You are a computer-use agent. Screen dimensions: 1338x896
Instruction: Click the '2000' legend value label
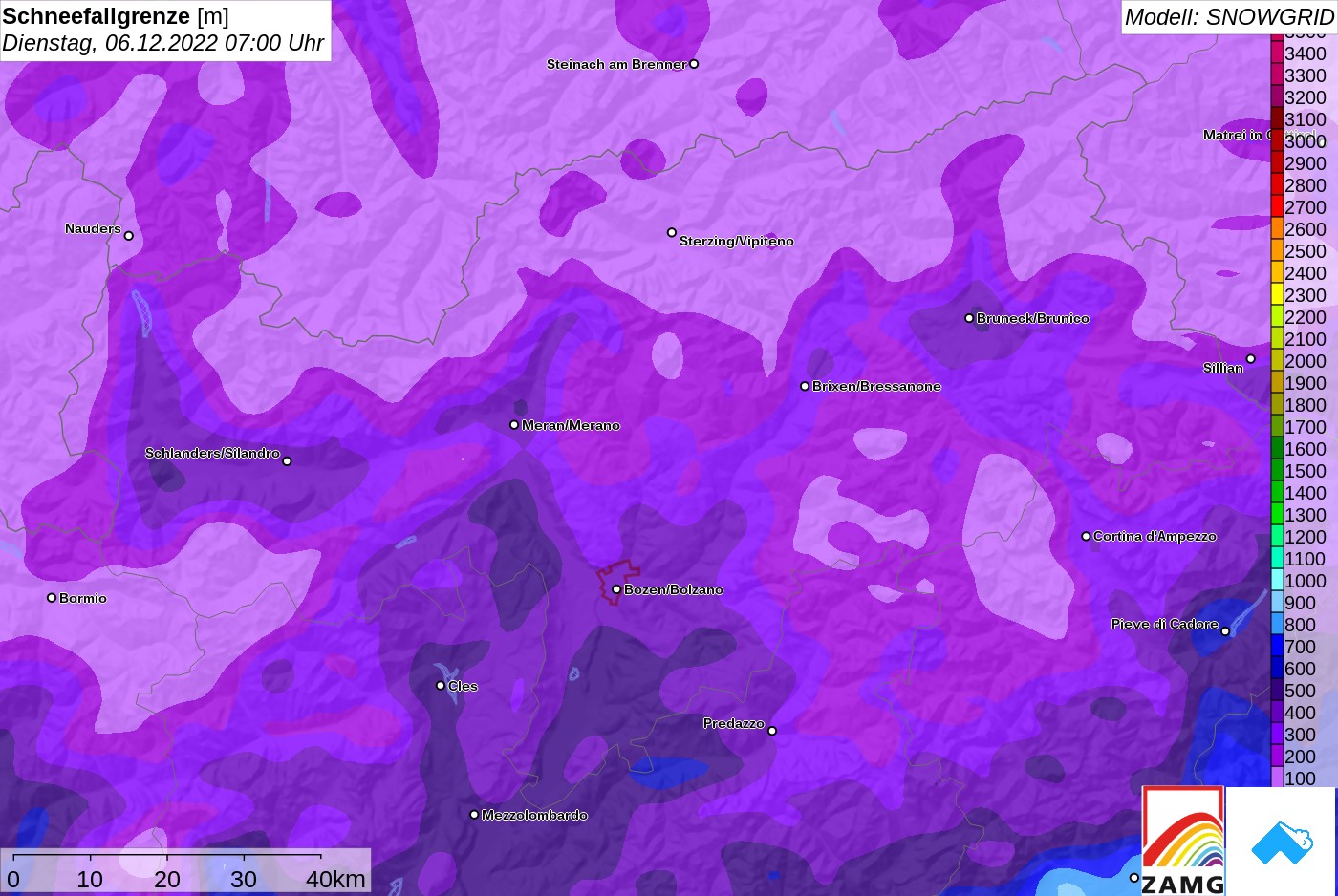[1306, 361]
